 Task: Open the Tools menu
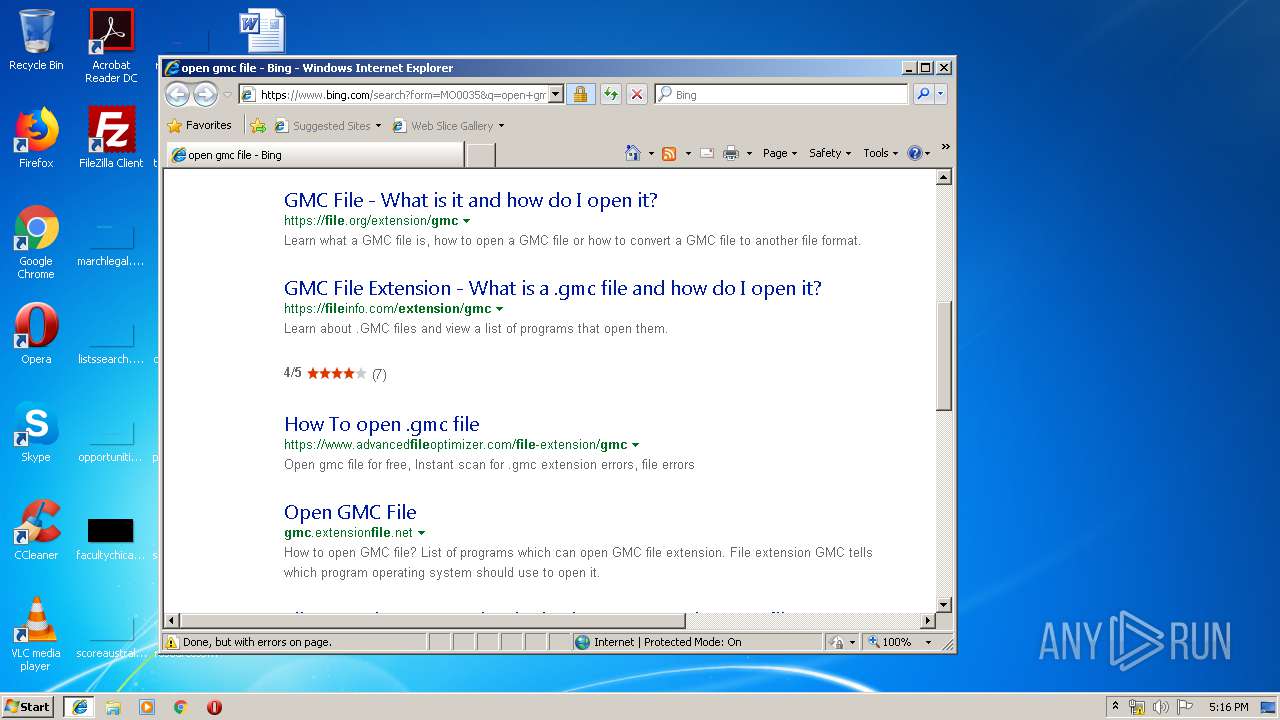(x=881, y=153)
